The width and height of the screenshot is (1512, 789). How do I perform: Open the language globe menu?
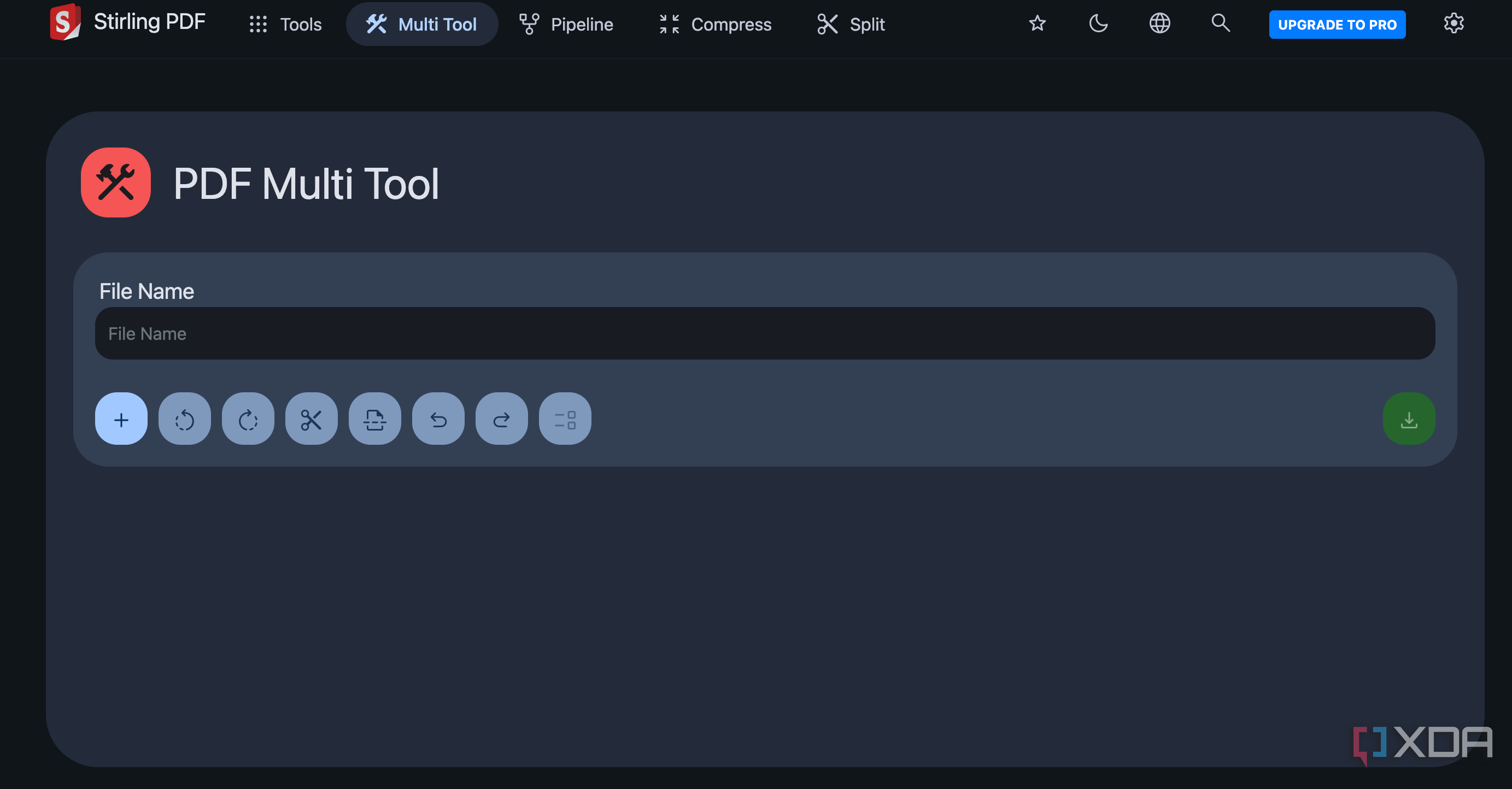(1159, 23)
